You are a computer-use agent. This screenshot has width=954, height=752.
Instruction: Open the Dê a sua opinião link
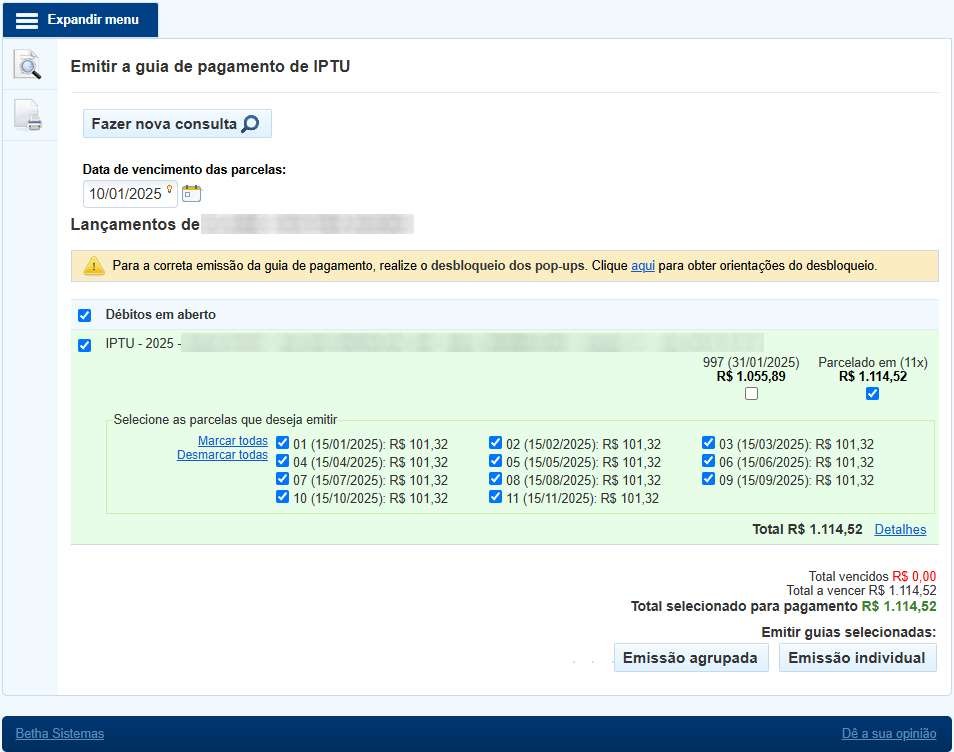[889, 734]
